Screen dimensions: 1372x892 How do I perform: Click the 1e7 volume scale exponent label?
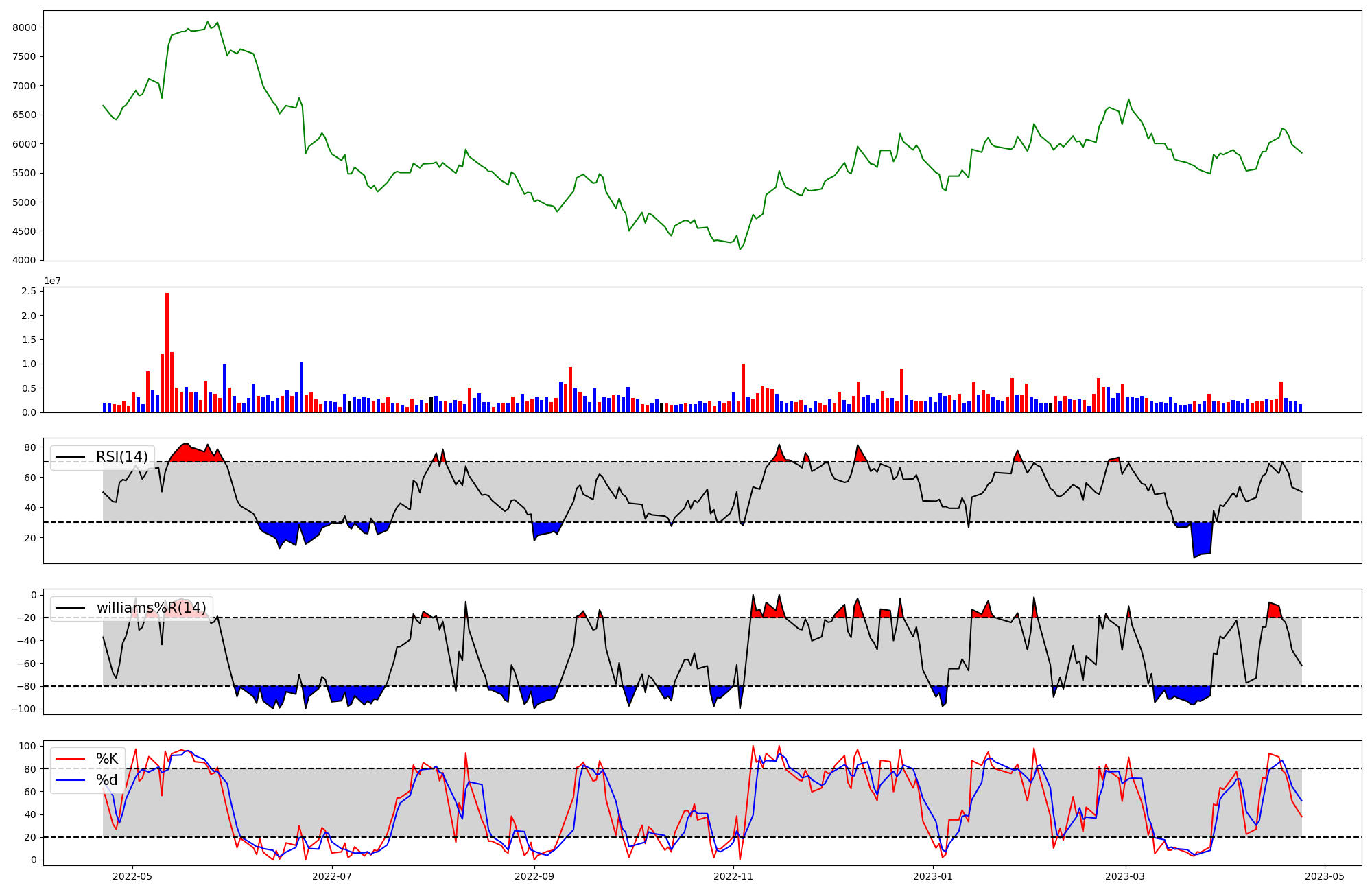53,281
